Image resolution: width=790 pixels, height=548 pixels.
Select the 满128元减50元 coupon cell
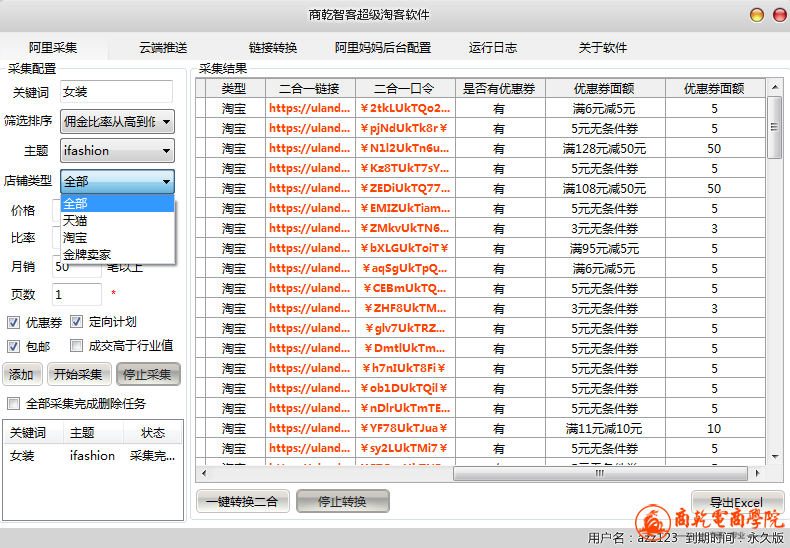[605, 149]
